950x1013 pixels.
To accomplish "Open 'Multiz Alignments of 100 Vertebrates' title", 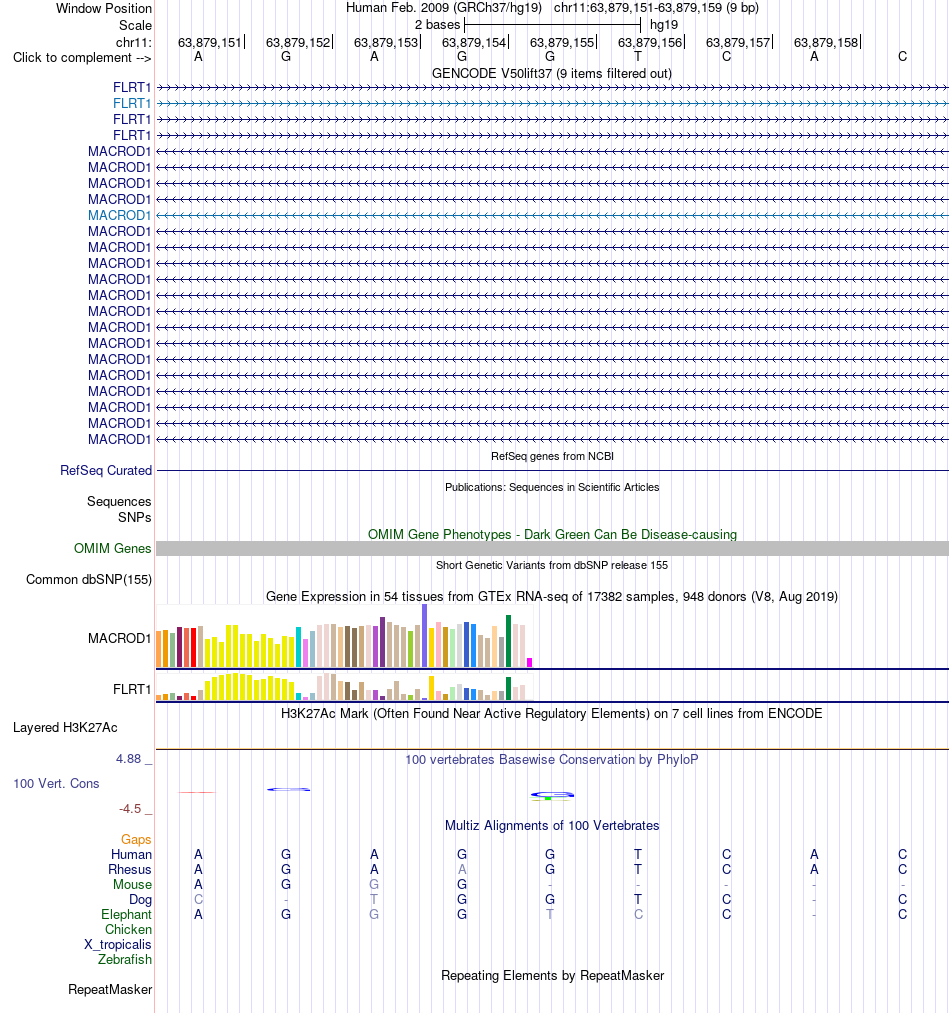I will tap(552, 826).
